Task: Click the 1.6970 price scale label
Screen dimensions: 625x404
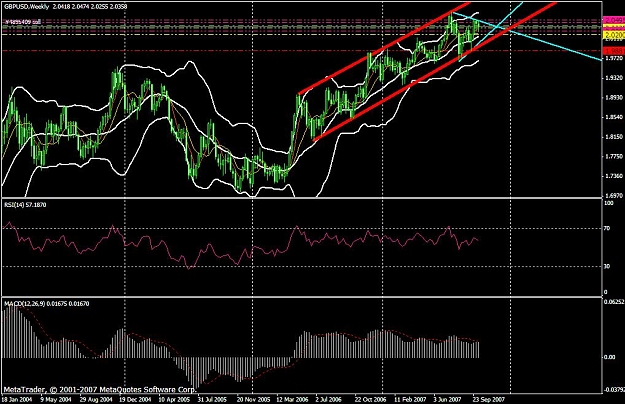Action: click(x=614, y=196)
